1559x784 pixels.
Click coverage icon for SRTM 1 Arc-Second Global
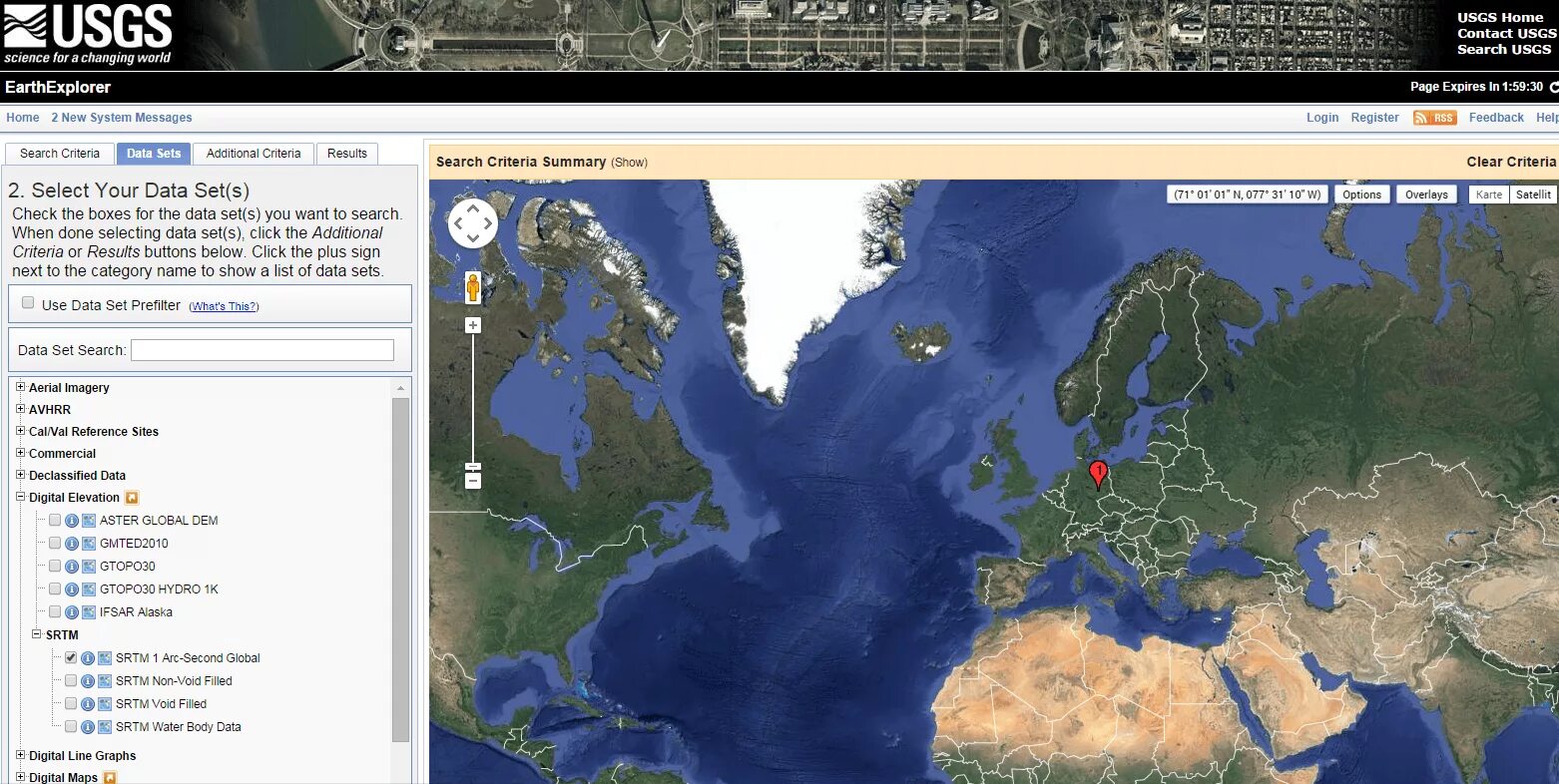(105, 658)
